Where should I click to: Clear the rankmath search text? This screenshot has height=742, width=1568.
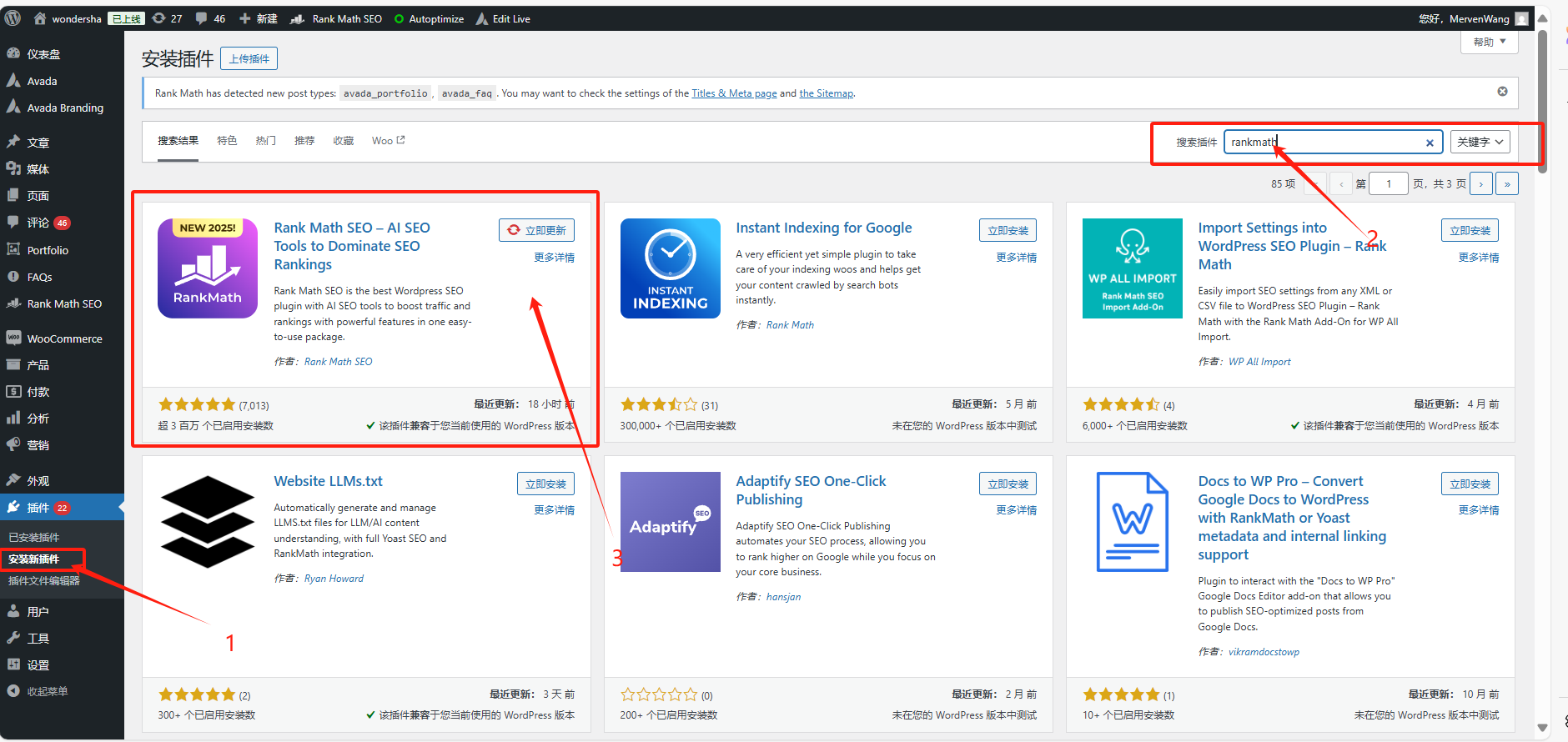coord(1430,143)
